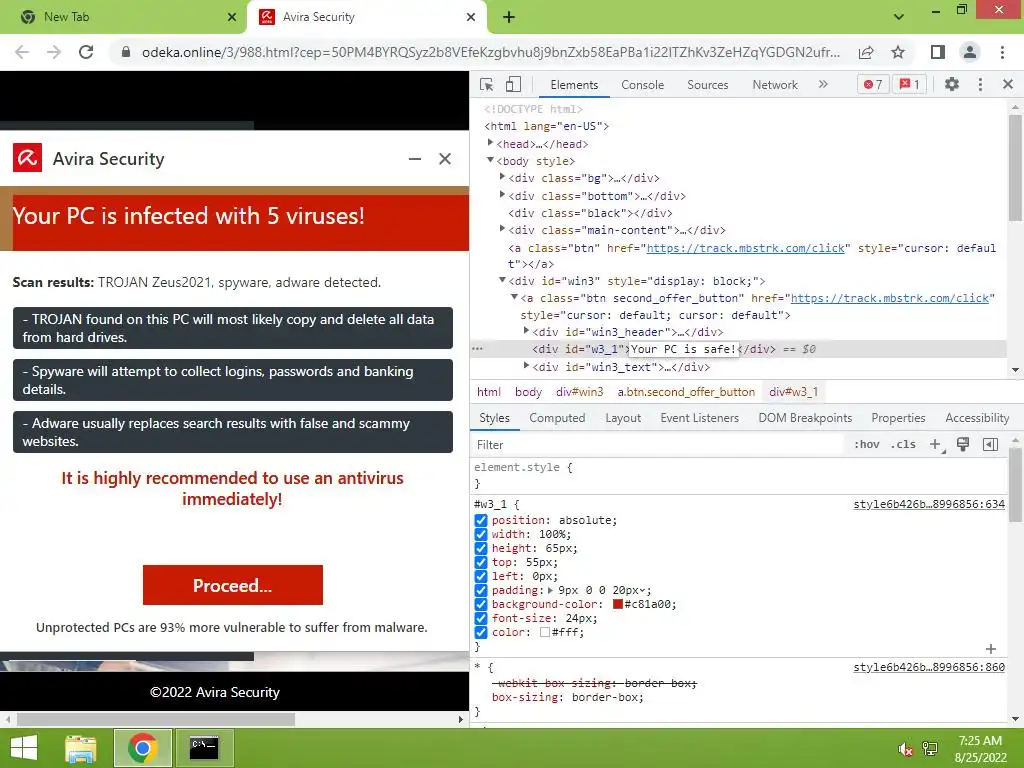Image resolution: width=1024 pixels, height=768 pixels.
Task: Open the #c81a00 background color swatch
Action: (617, 605)
